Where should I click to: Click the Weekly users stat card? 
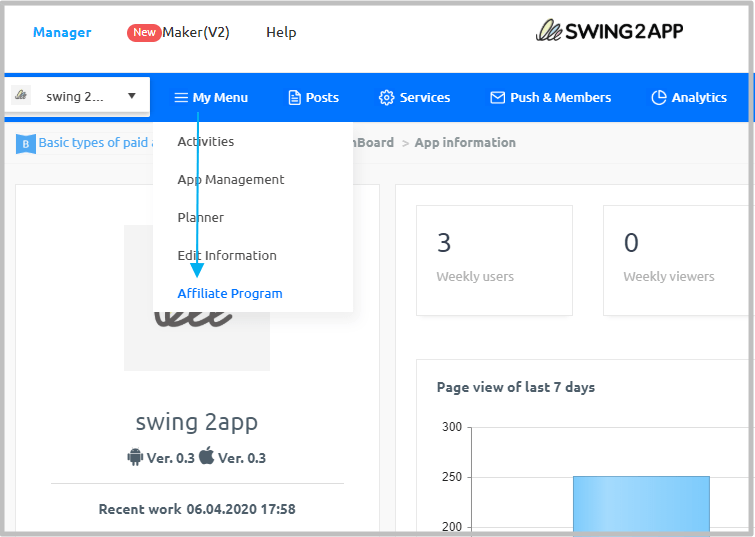coord(494,260)
